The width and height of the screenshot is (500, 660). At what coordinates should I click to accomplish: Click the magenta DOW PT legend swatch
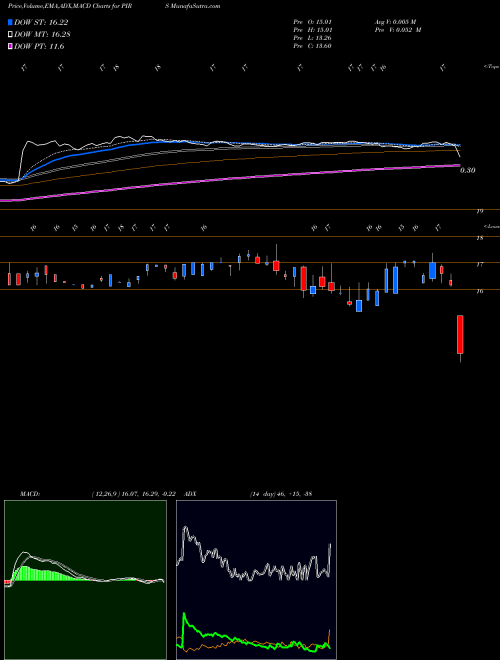click(x=10, y=46)
